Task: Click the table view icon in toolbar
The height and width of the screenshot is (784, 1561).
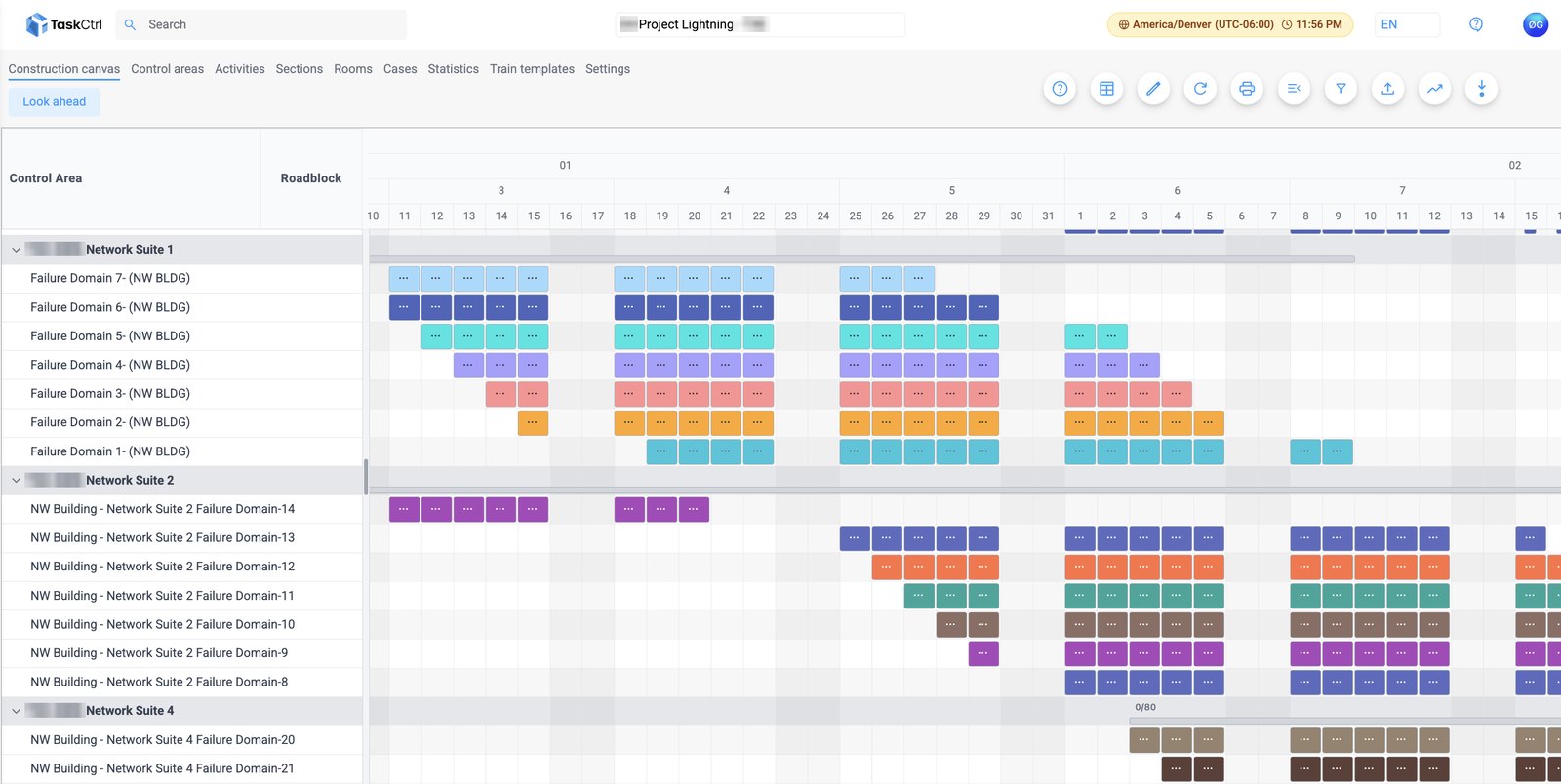Action: pos(1106,89)
